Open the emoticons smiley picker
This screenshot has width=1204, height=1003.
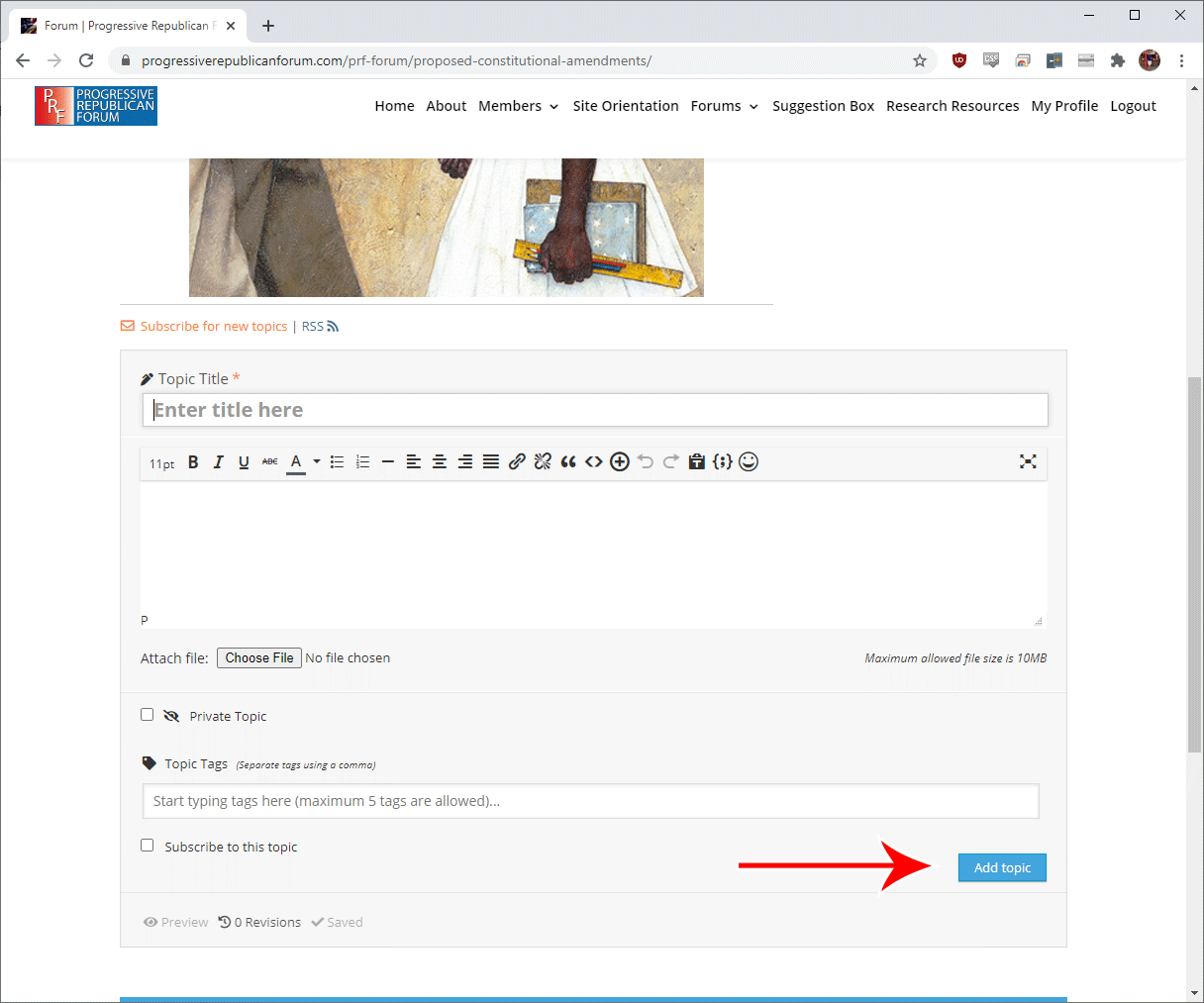point(749,462)
